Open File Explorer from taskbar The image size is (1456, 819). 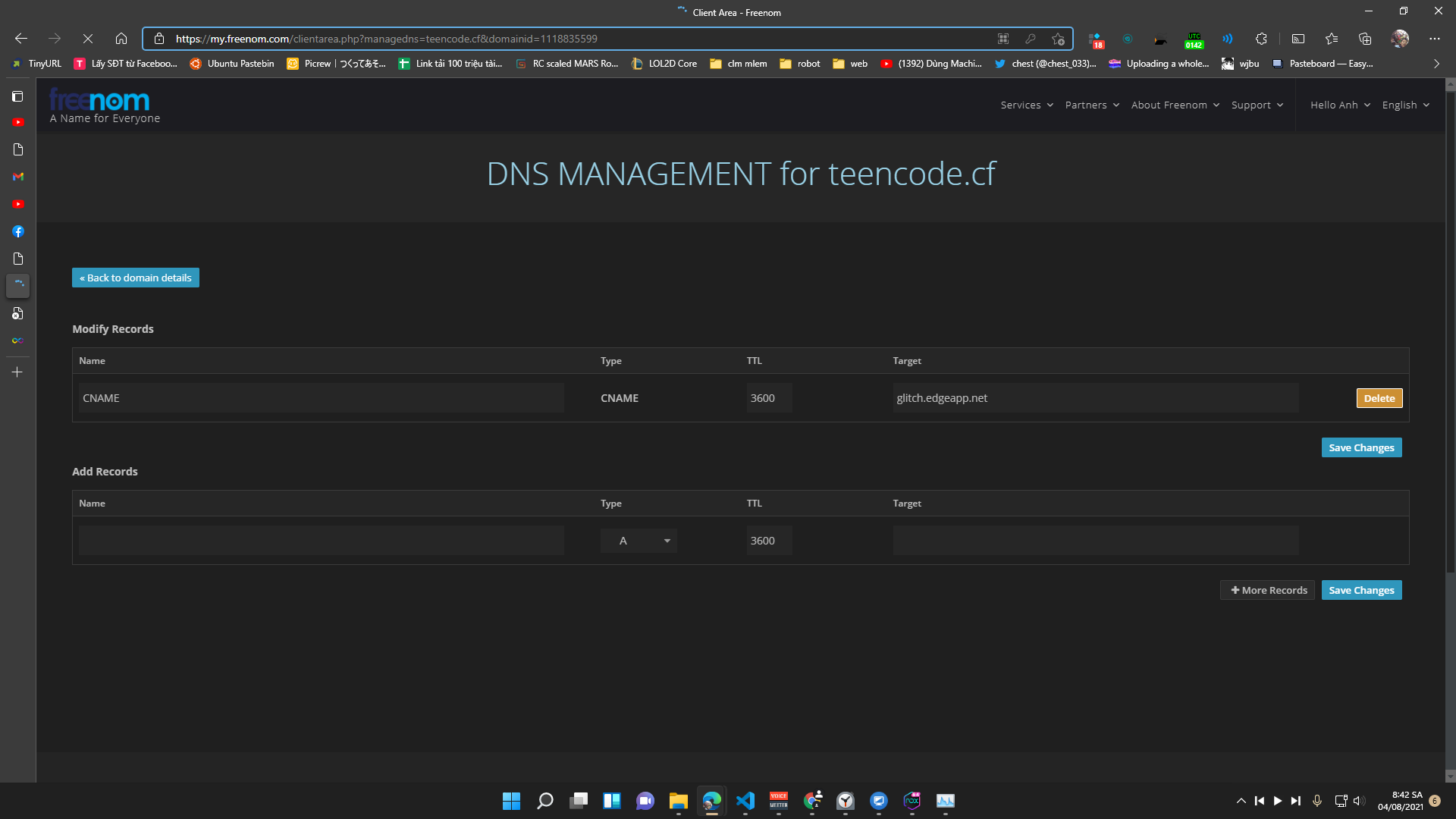pos(678,801)
